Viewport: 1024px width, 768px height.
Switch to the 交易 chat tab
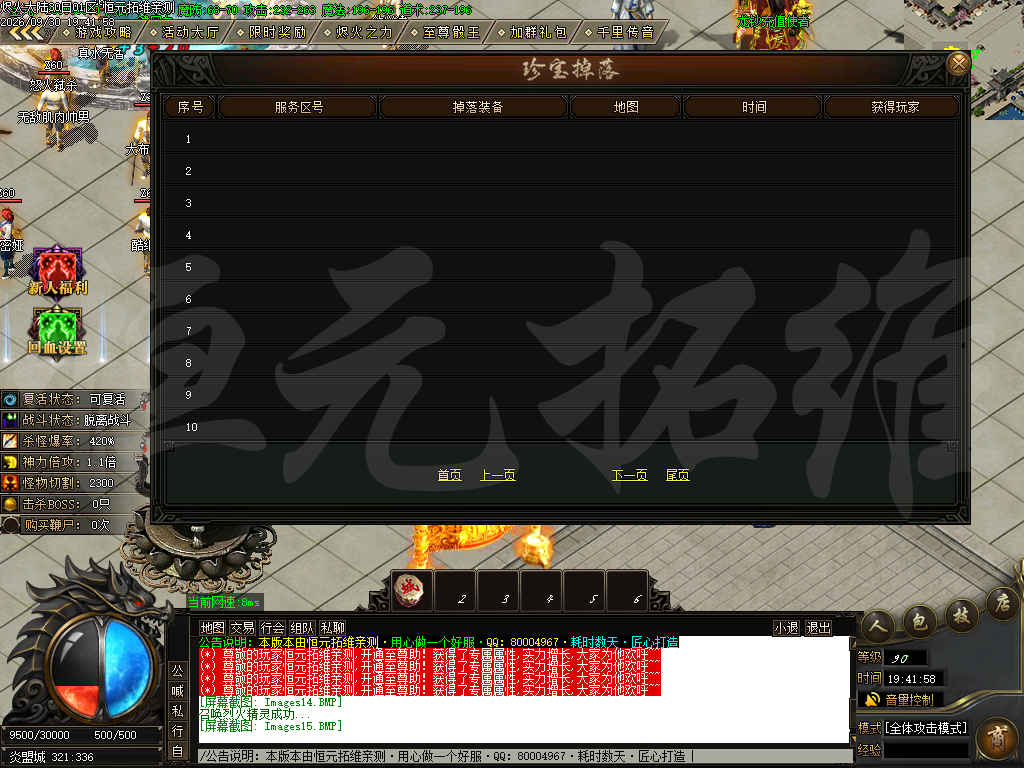(242, 628)
